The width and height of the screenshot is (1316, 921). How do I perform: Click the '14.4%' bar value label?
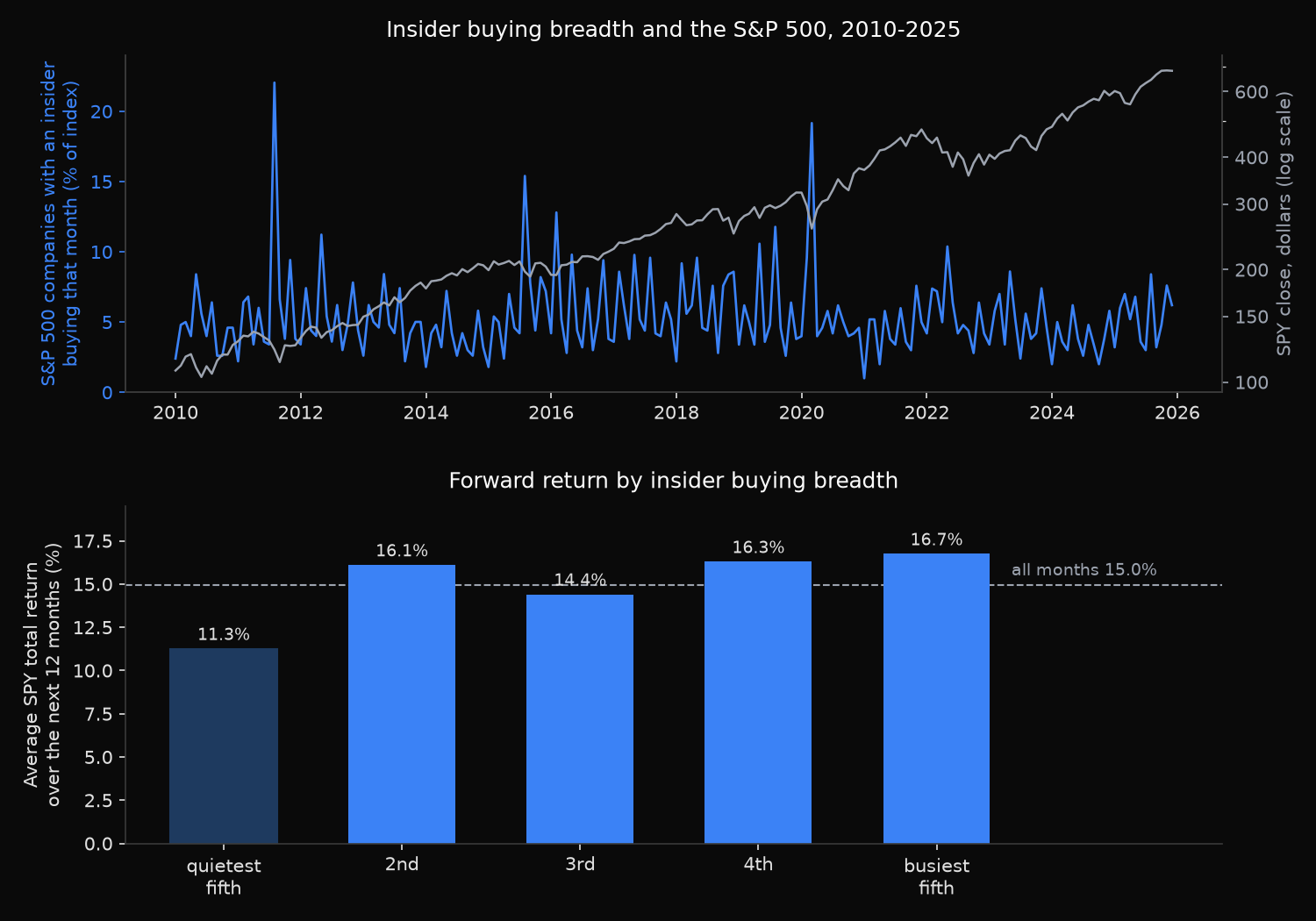(x=580, y=580)
